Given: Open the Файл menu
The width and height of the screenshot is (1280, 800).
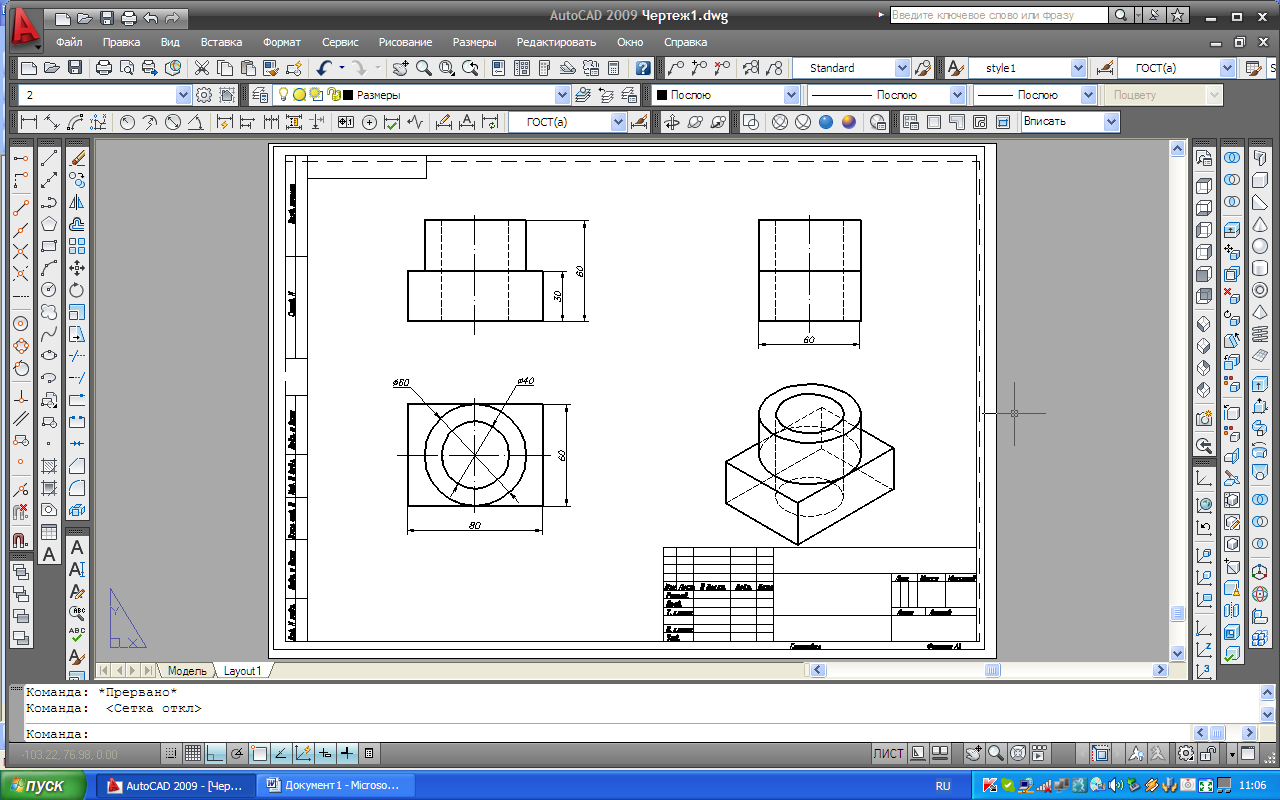Looking at the screenshot, I should click(69, 42).
